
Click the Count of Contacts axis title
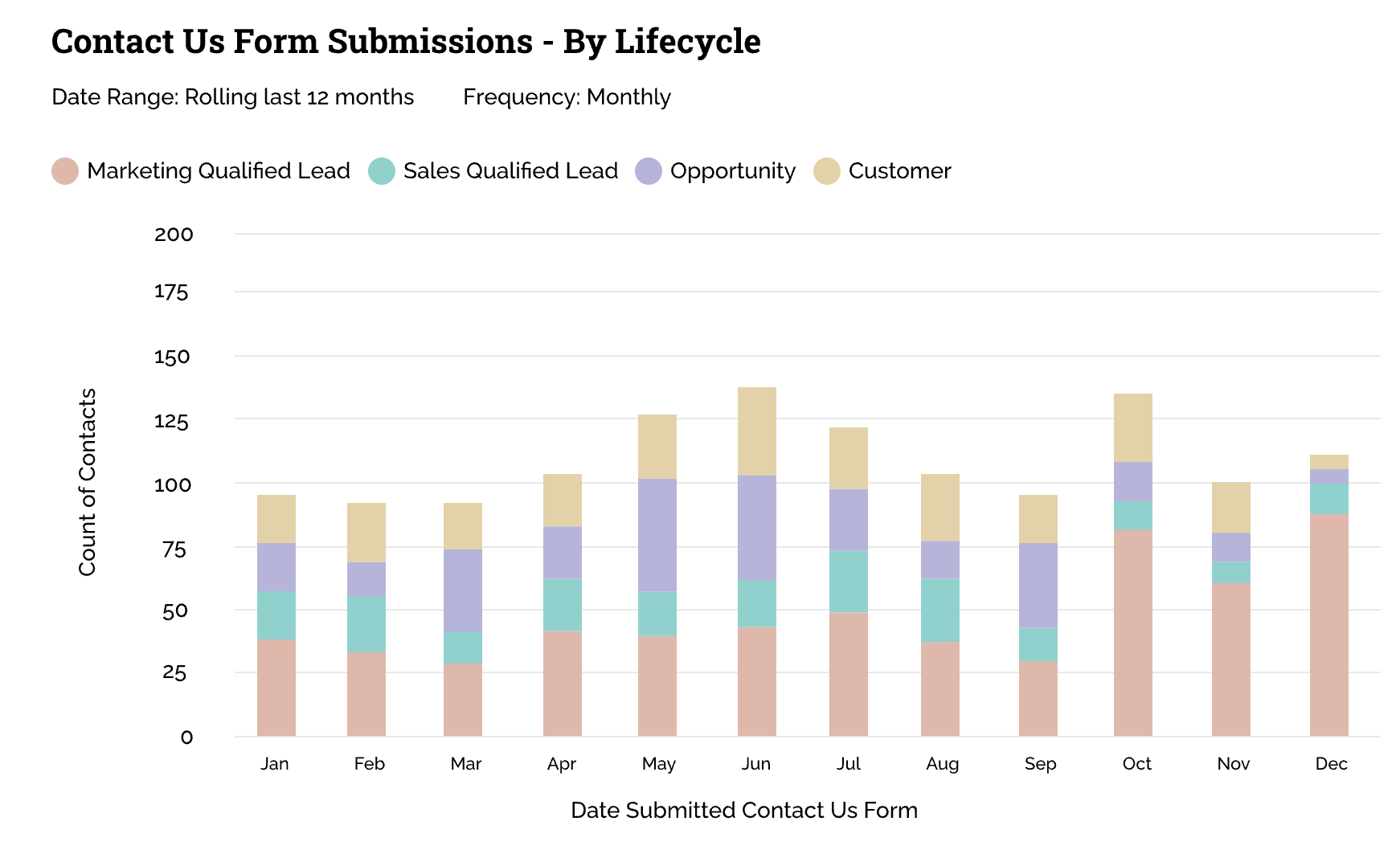(x=88, y=482)
